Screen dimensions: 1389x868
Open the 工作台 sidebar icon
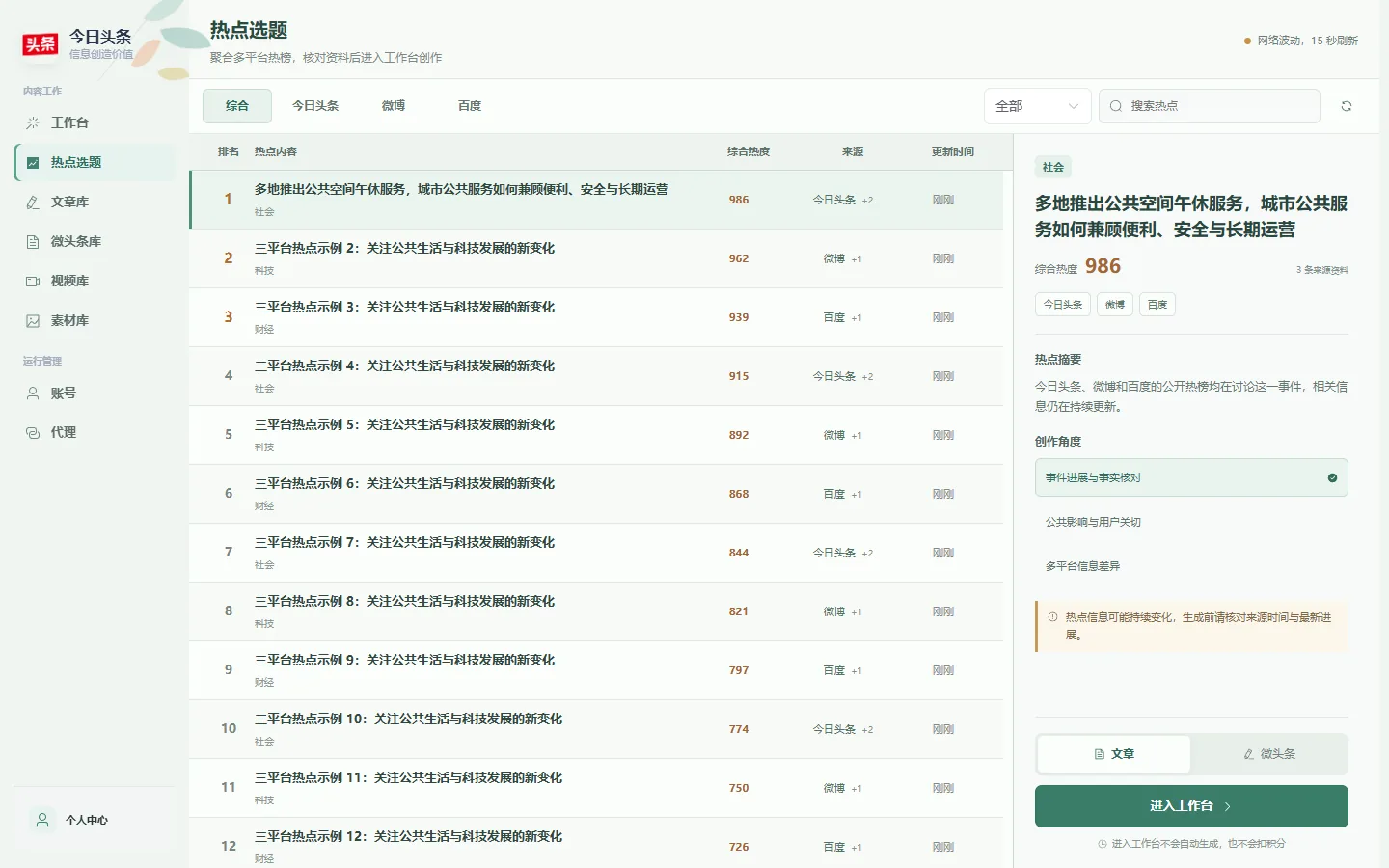click(33, 122)
